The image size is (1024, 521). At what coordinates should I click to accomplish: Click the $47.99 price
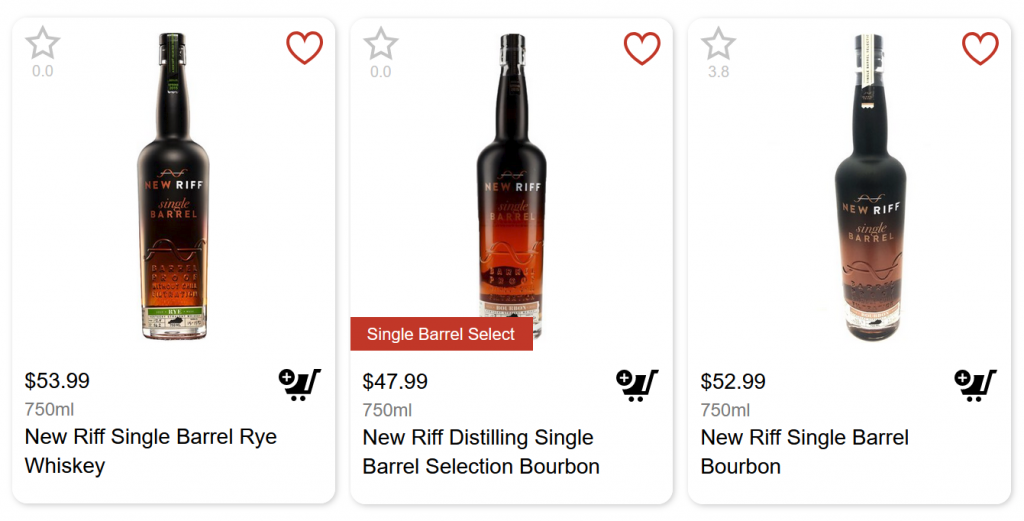[395, 381]
